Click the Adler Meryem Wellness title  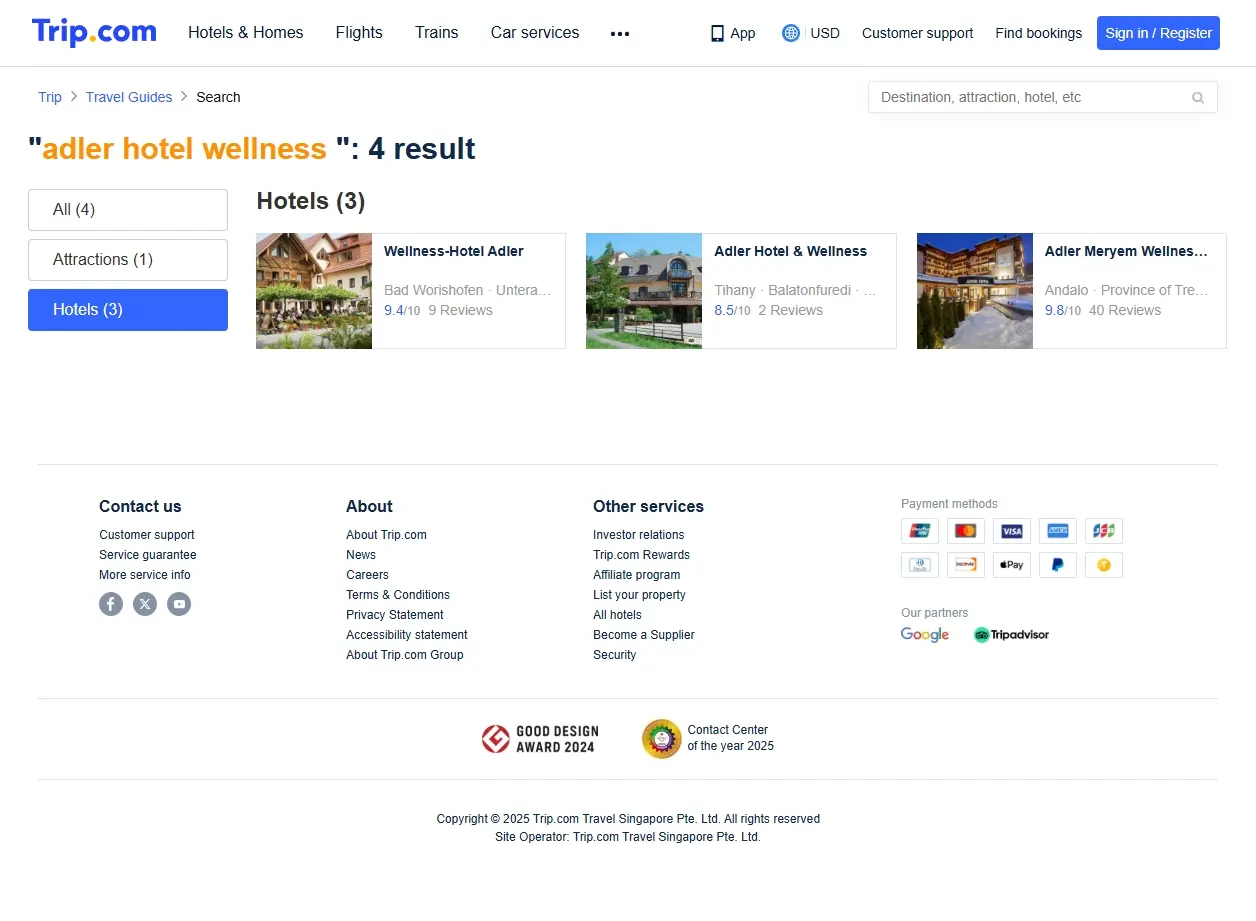[1126, 251]
